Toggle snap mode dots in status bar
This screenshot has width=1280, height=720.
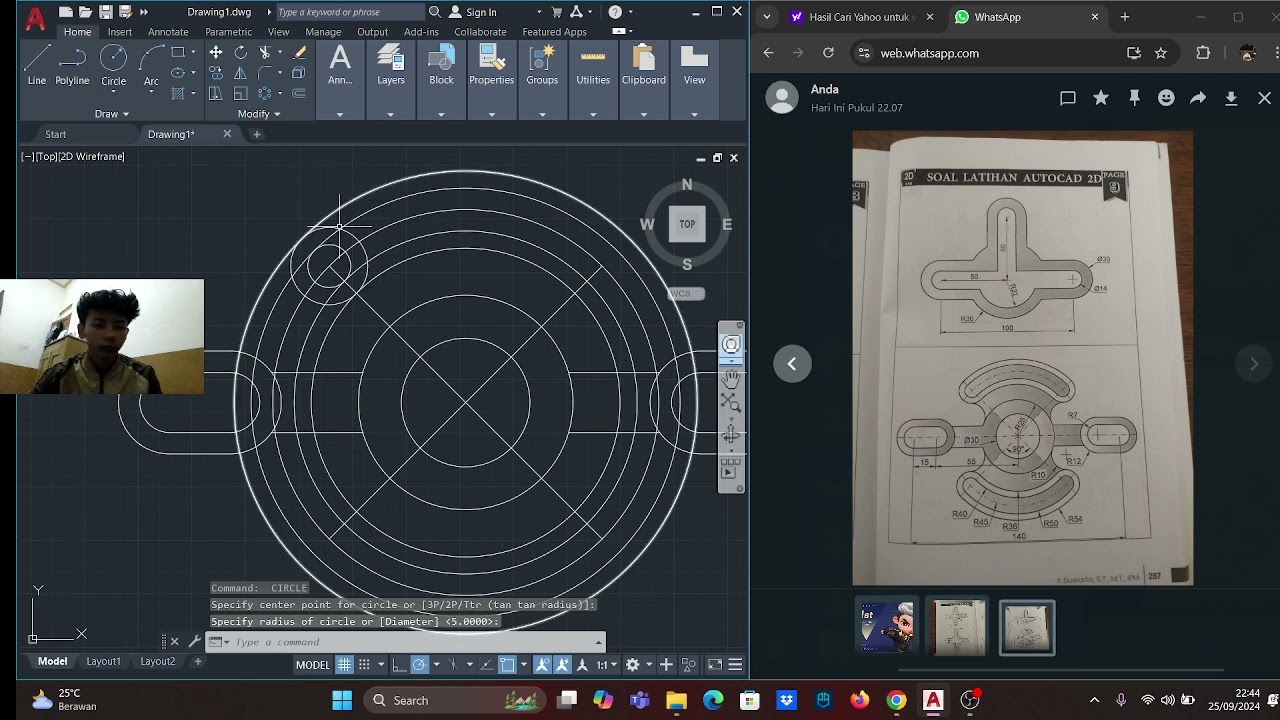(364, 665)
